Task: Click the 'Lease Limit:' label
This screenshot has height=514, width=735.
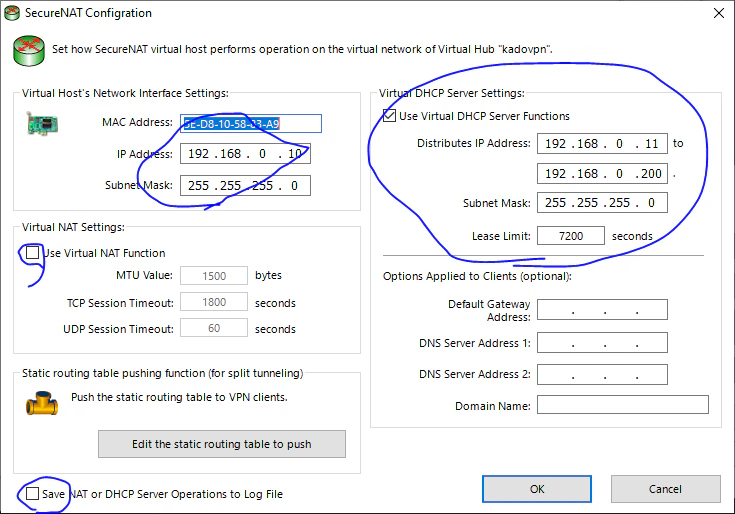Action: [501, 236]
